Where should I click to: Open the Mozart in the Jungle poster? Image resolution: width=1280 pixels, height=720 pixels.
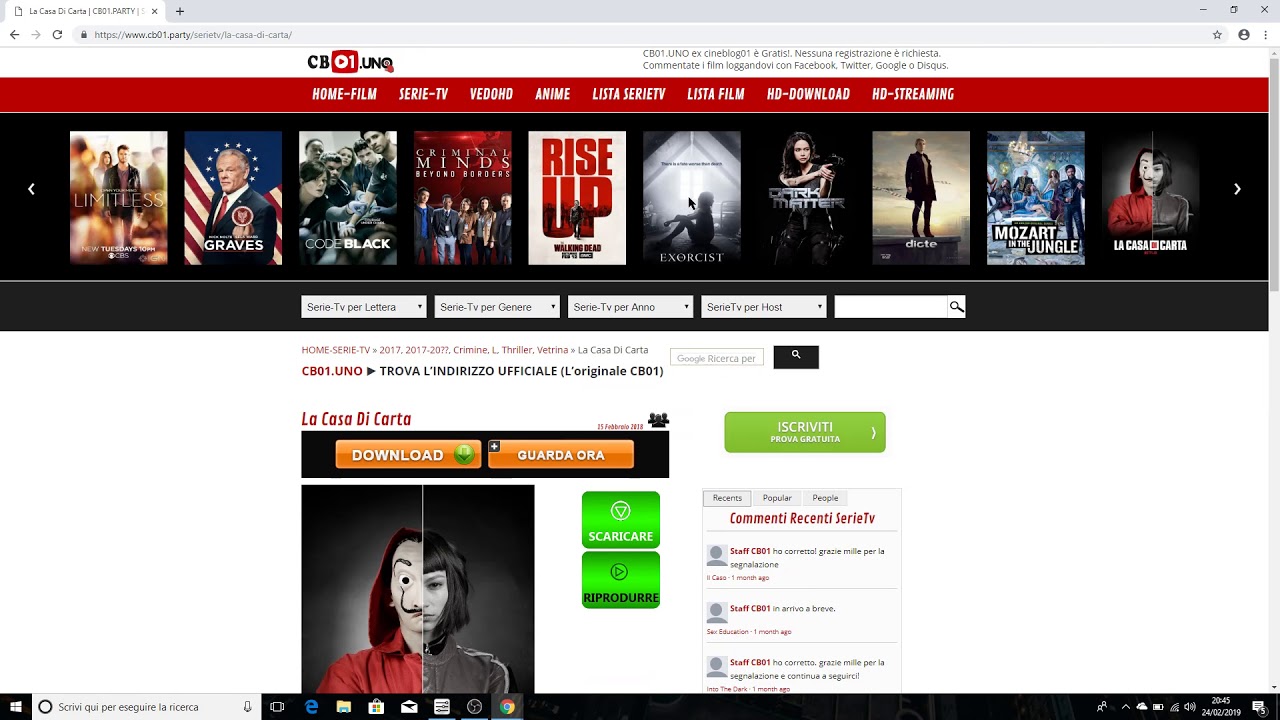tap(1036, 198)
